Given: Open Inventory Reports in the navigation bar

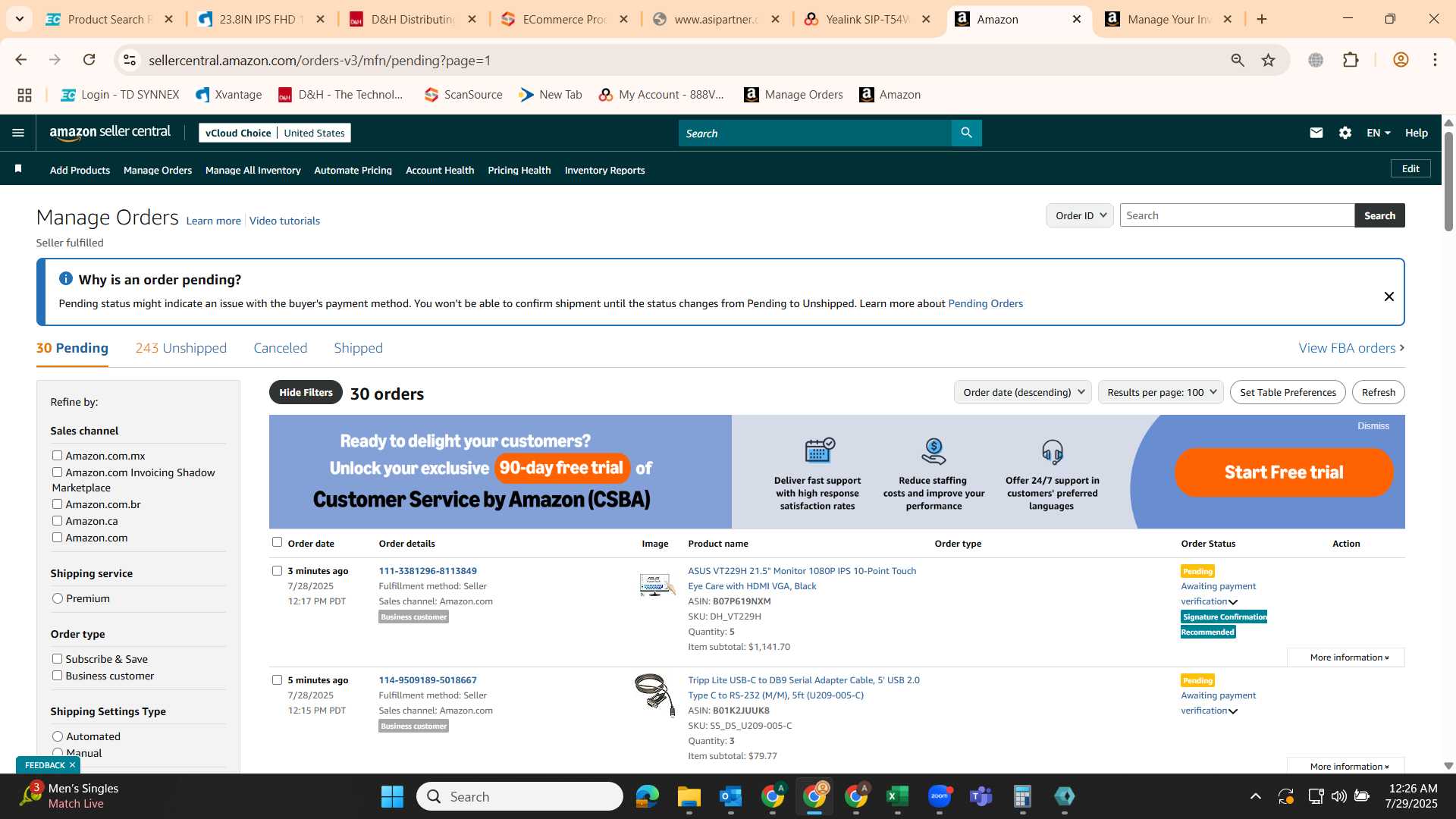Looking at the screenshot, I should pos(604,171).
